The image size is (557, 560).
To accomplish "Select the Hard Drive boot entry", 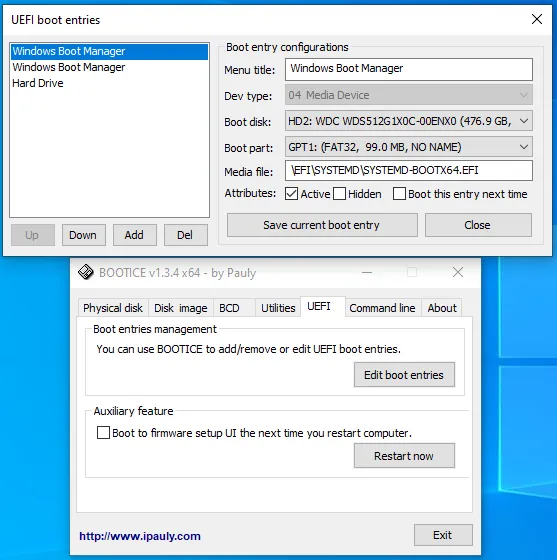I will pos(109,83).
